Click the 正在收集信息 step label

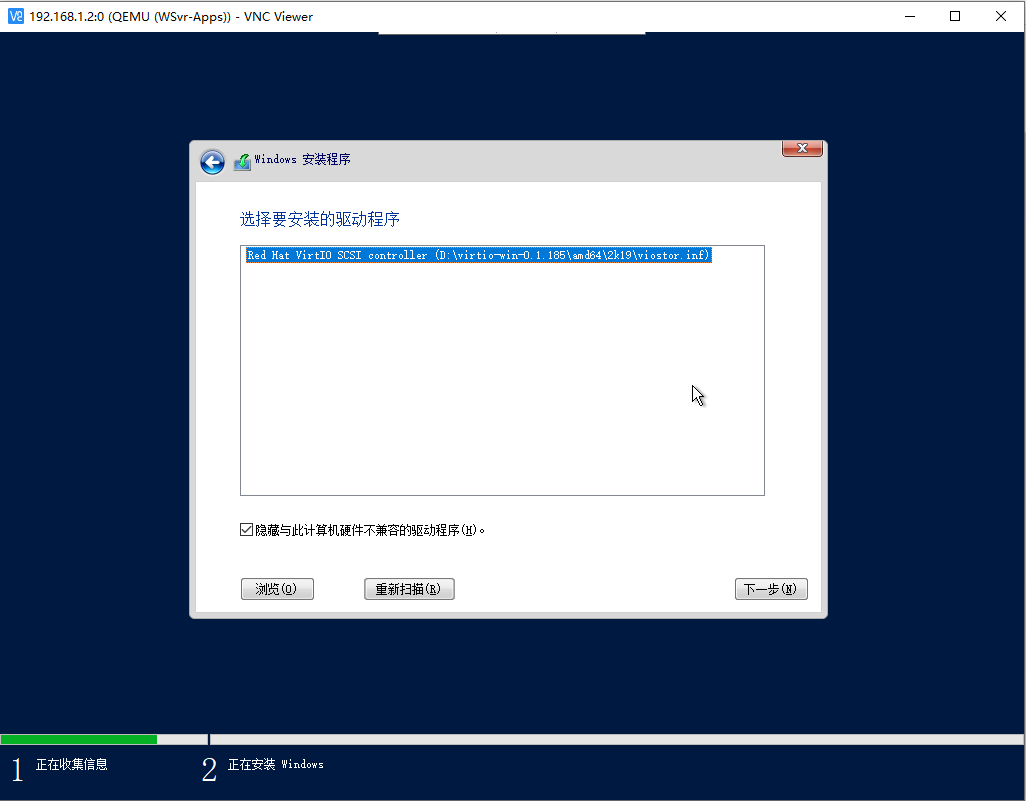tap(71, 764)
